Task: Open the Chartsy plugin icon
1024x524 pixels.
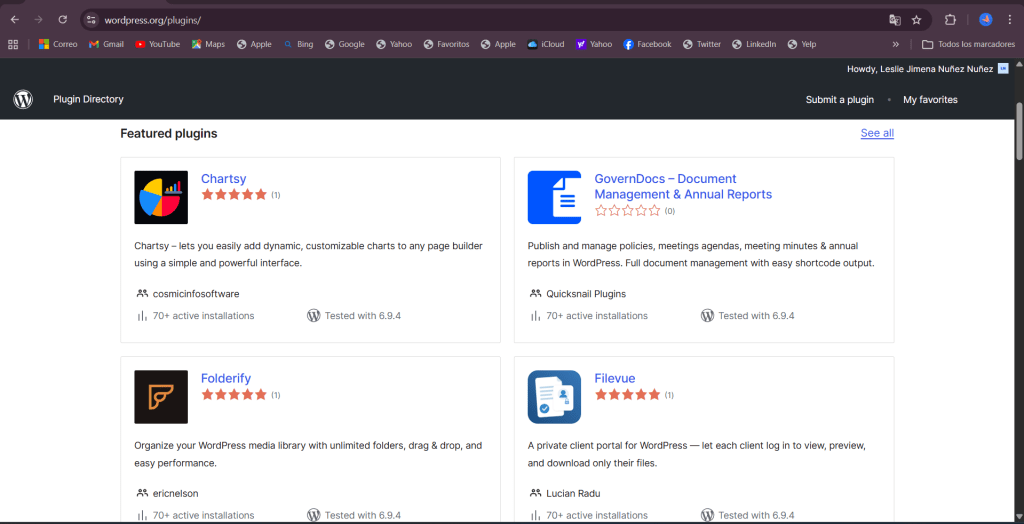Action: click(x=161, y=197)
